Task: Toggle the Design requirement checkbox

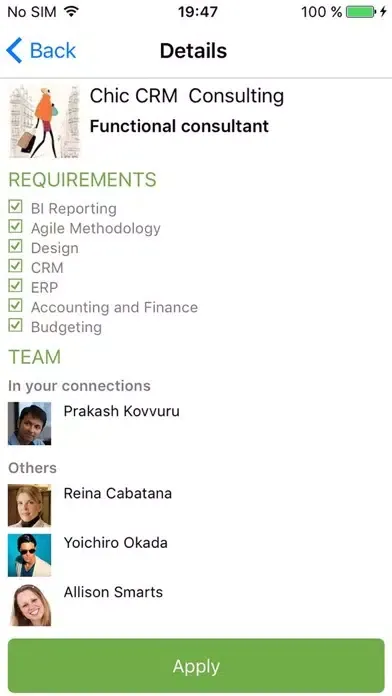Action: [x=16, y=246]
